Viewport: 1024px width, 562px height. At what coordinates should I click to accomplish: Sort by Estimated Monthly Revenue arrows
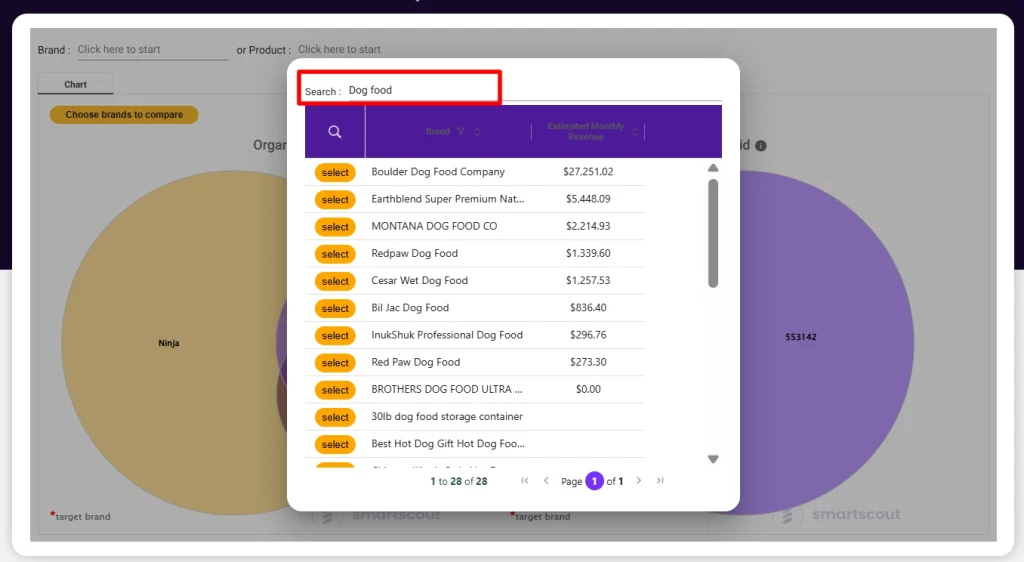click(x=635, y=132)
